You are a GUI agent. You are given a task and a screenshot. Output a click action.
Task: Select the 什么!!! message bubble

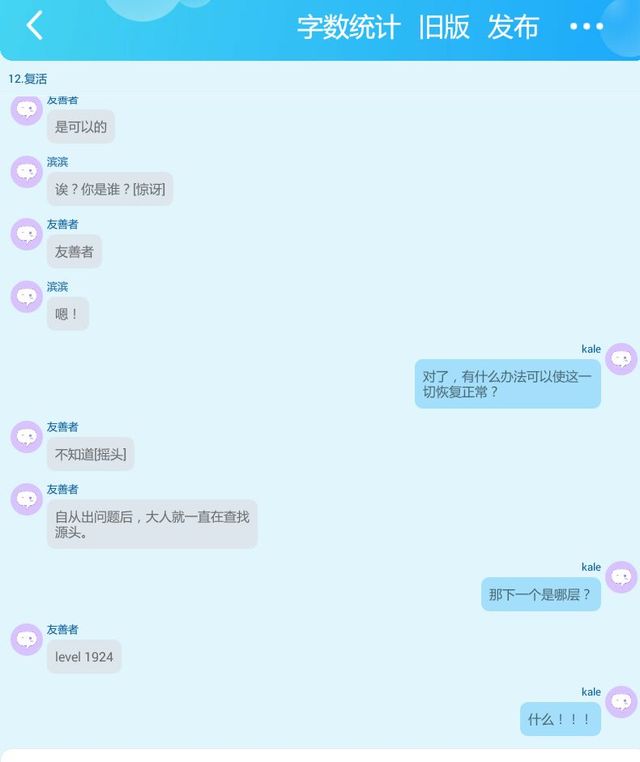click(560, 719)
